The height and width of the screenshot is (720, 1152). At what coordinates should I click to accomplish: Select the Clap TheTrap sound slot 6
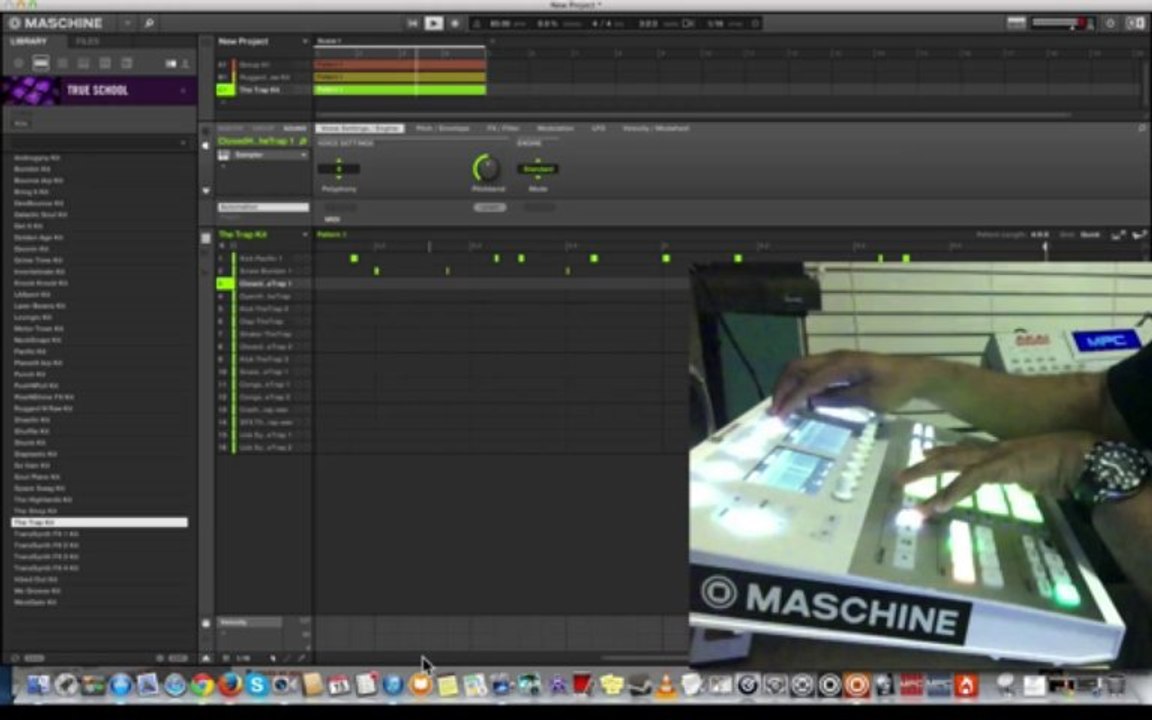(263, 321)
